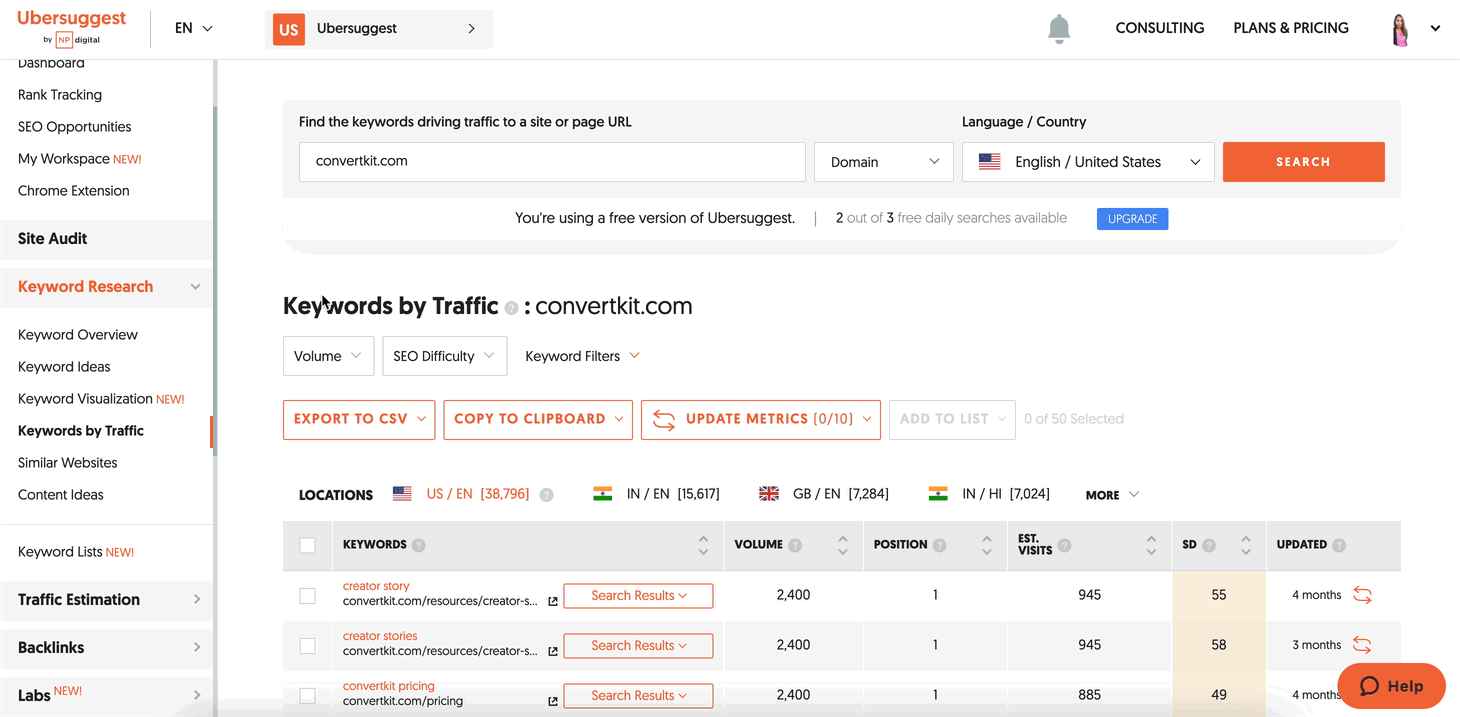Expand the MORE locations dropdown

pos(1112,495)
